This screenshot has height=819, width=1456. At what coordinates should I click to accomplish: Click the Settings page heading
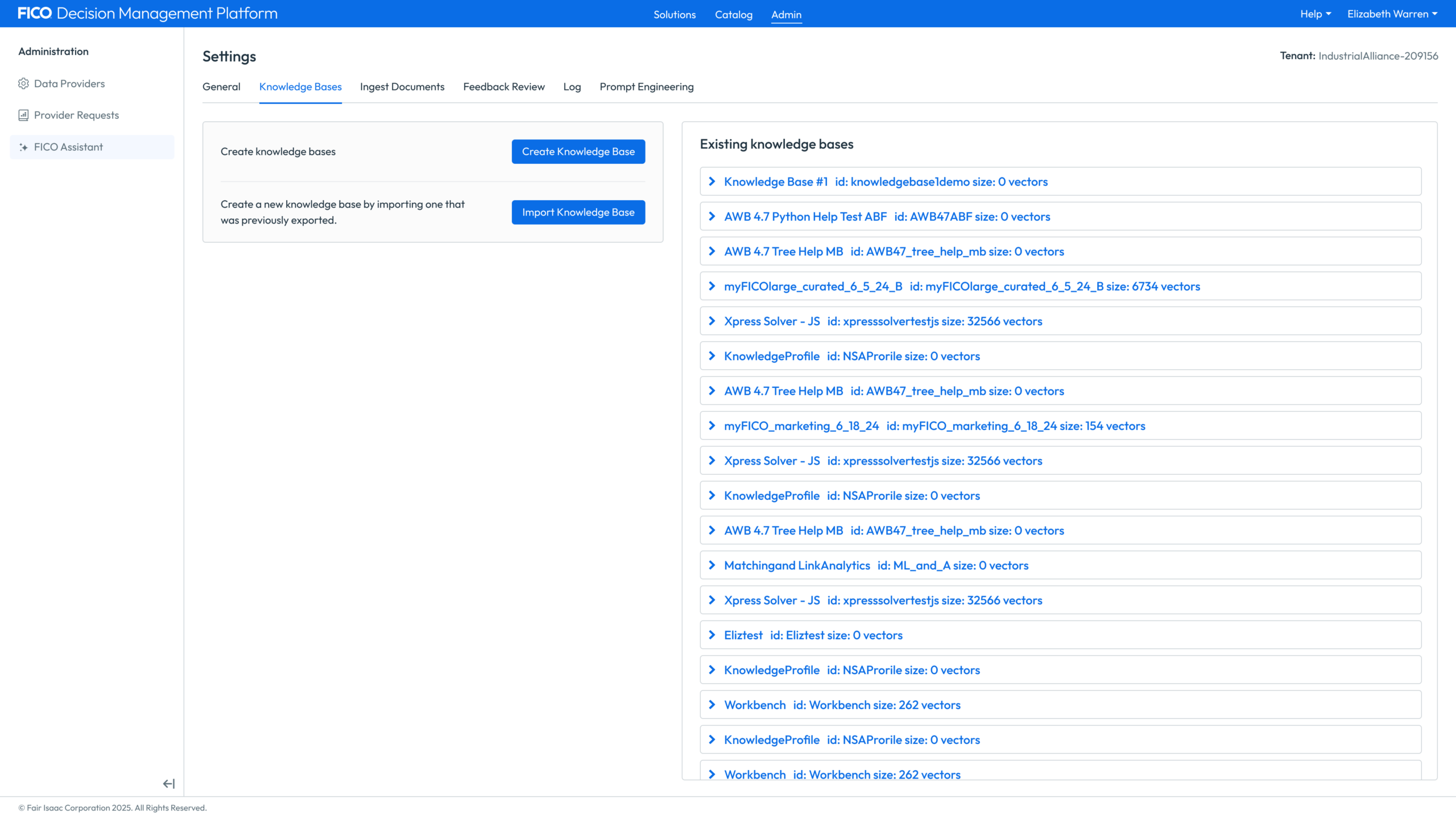point(229,56)
